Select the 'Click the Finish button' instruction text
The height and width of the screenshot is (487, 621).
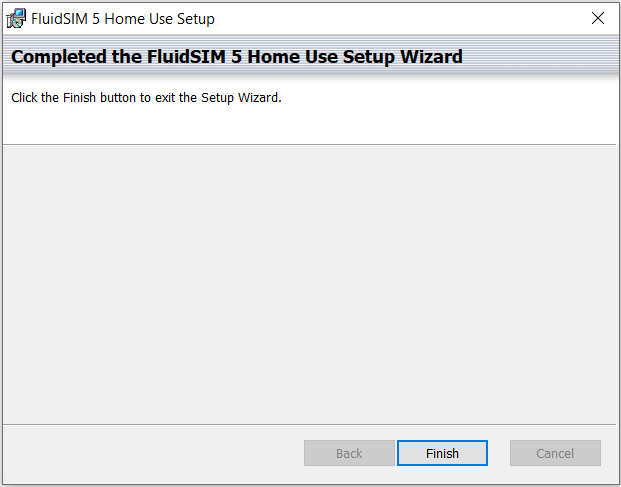tap(146, 98)
